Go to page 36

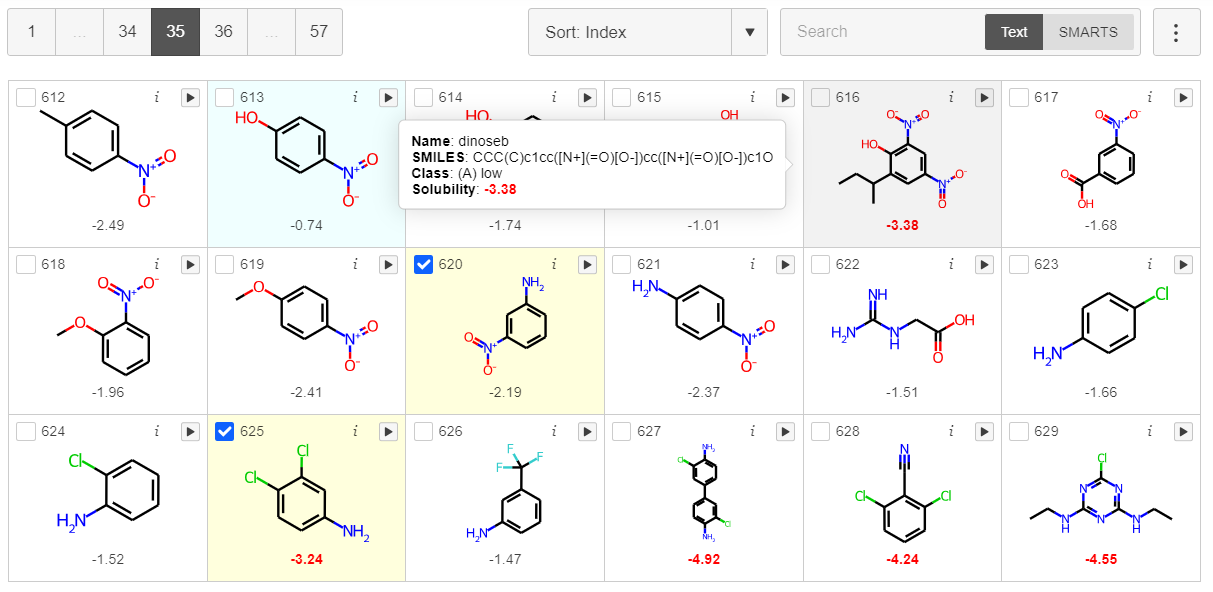point(223,32)
